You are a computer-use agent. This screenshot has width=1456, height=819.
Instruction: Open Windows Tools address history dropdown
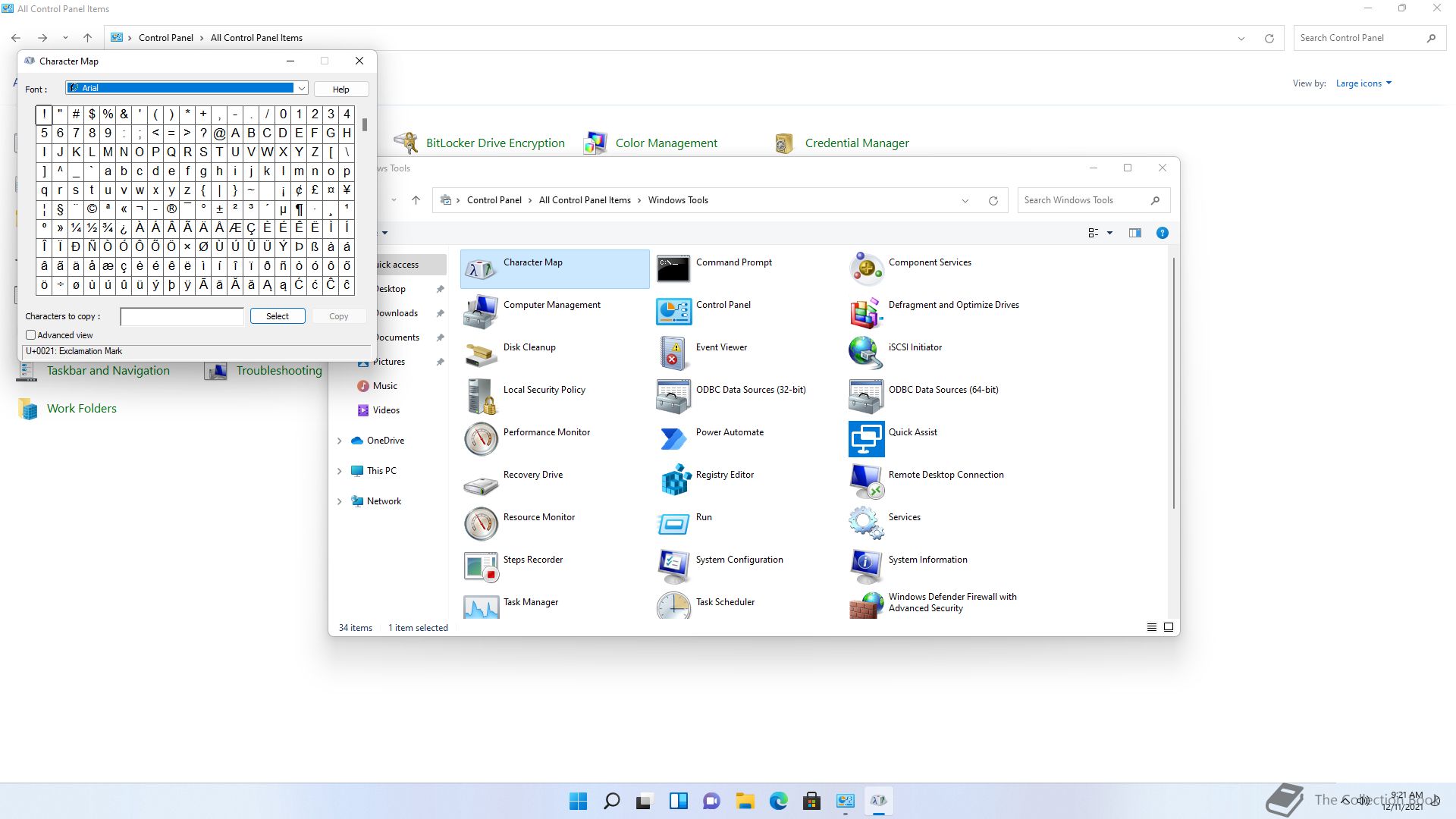pyautogui.click(x=965, y=201)
